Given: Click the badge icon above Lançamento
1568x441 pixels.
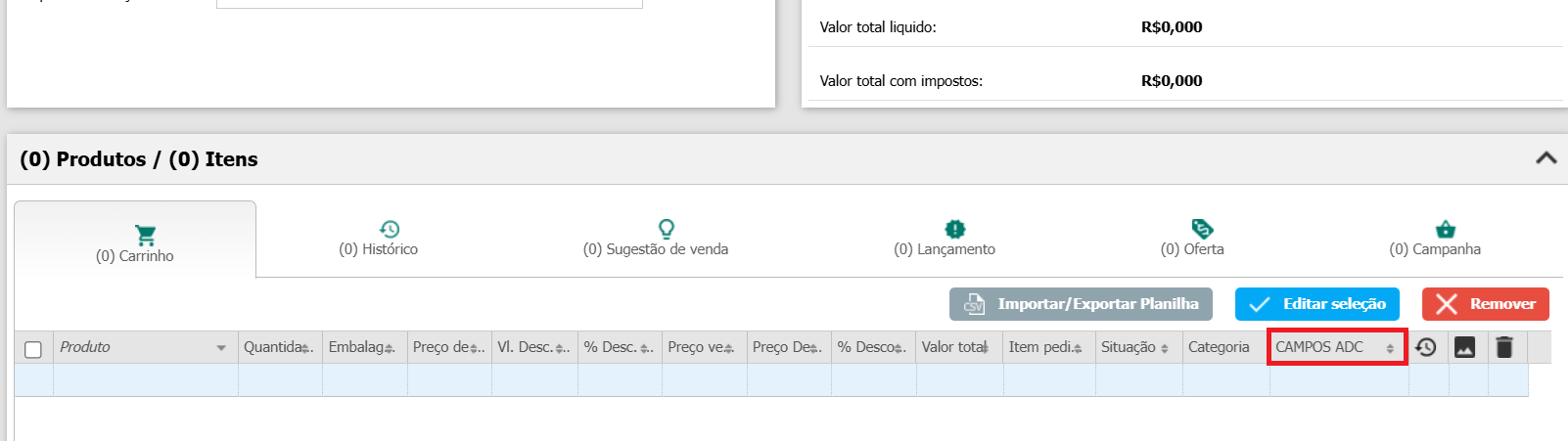Looking at the screenshot, I should click(955, 229).
